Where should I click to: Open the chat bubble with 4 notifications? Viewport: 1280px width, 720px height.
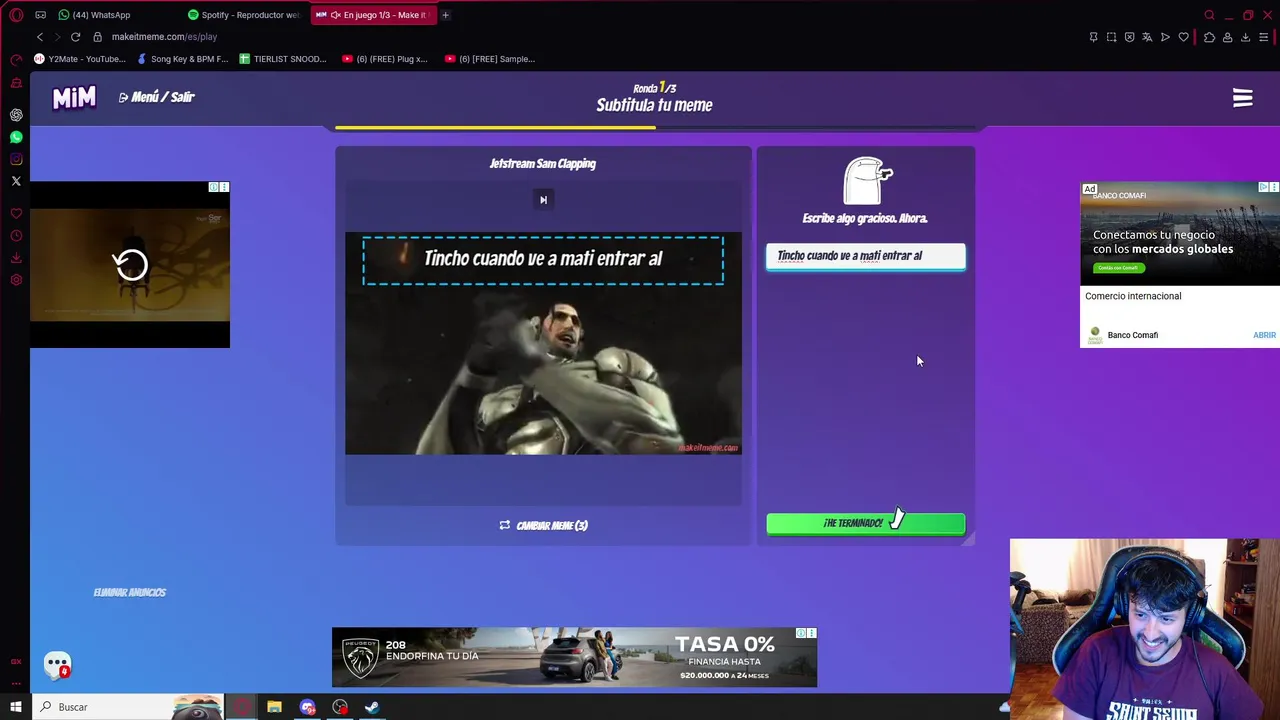point(57,664)
